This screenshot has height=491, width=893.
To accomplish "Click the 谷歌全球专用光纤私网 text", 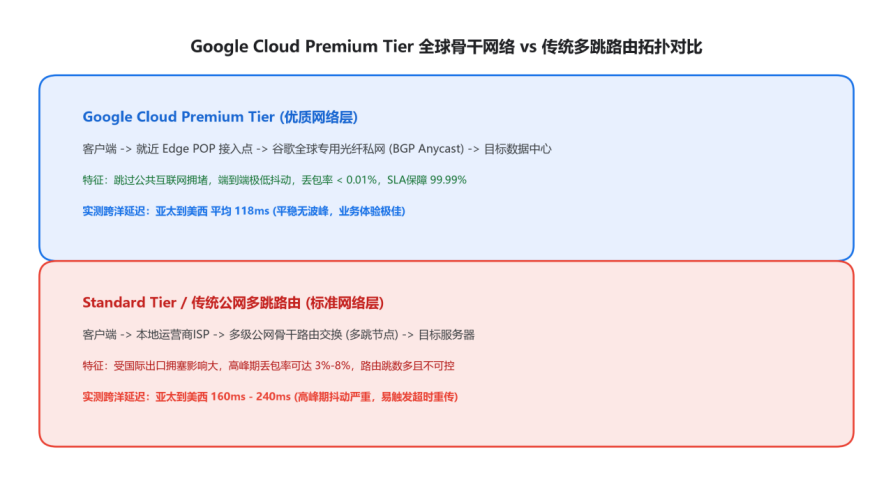I will (x=329, y=149).
